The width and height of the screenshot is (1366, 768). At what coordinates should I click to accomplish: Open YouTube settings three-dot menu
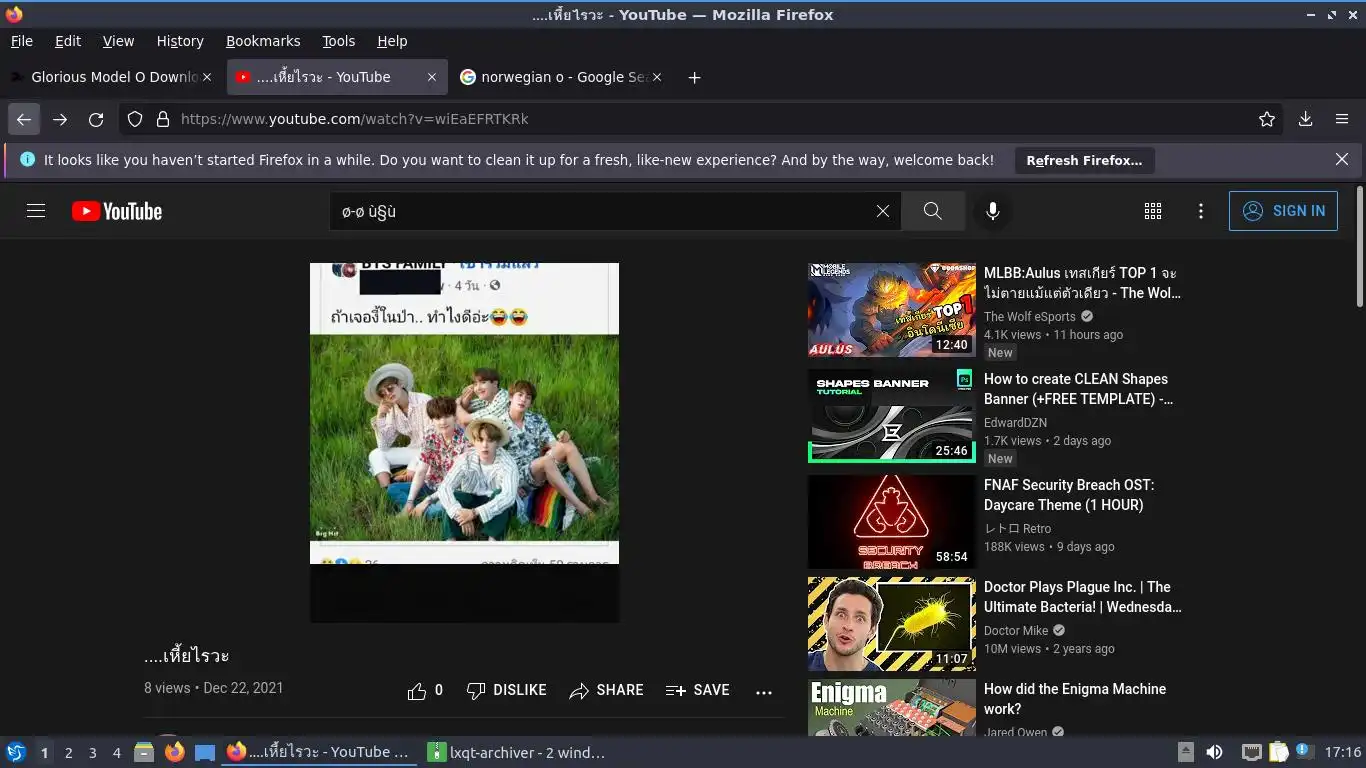point(1201,211)
